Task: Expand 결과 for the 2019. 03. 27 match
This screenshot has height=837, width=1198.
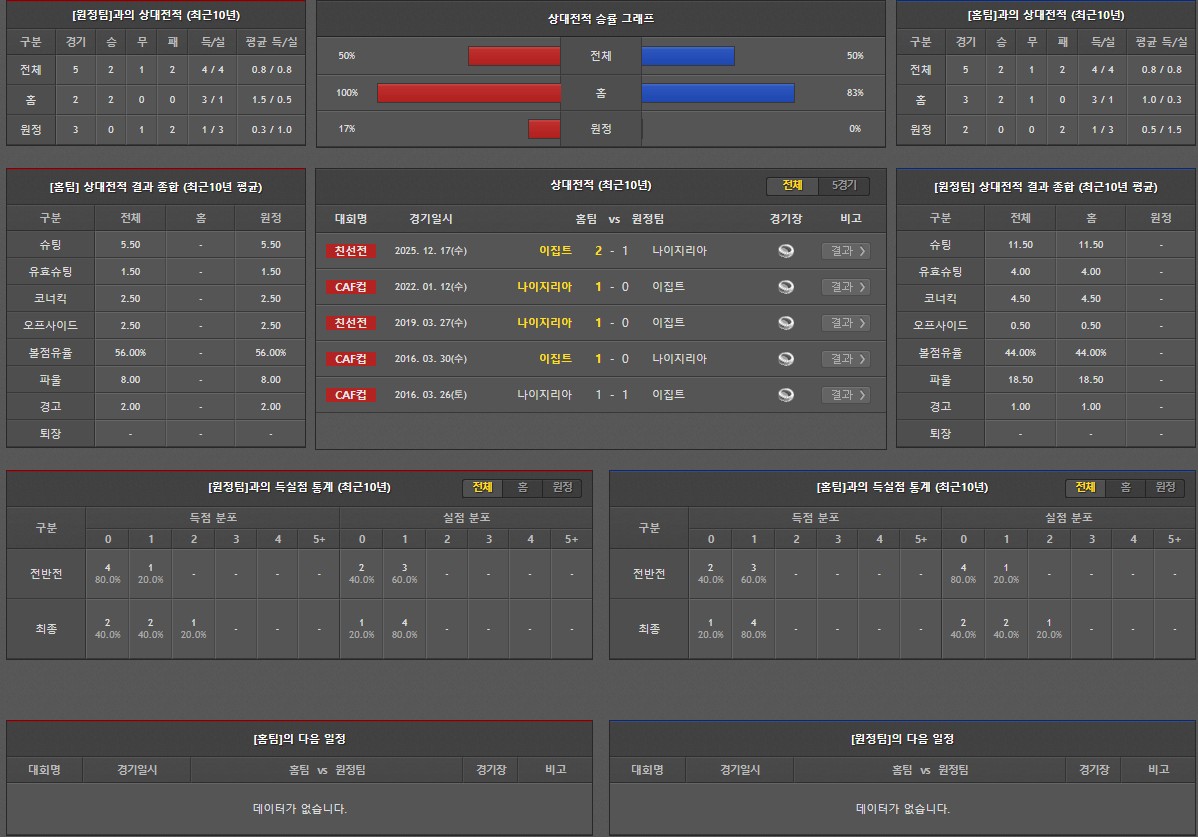Action: tap(845, 323)
